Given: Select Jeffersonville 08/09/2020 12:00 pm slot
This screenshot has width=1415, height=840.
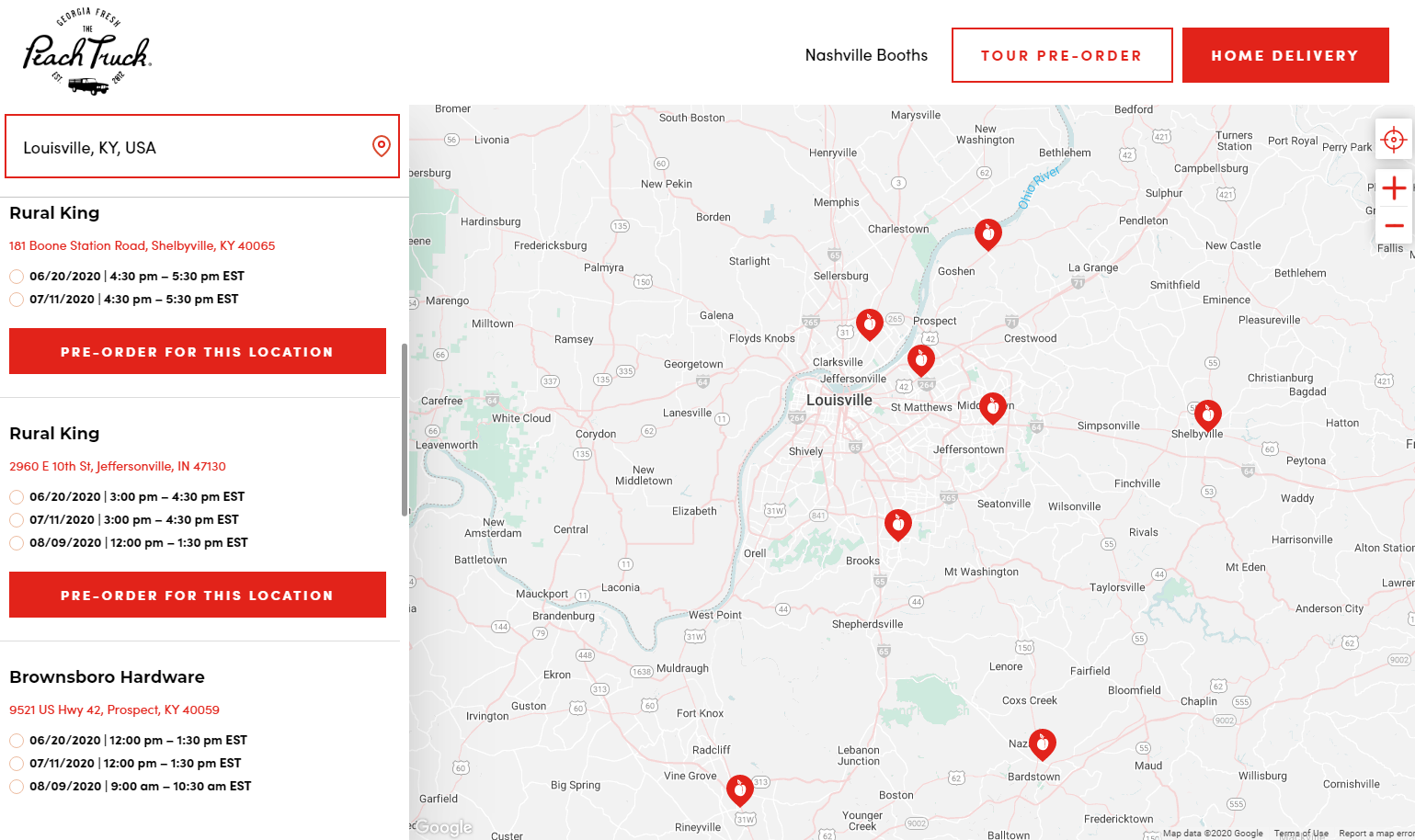Looking at the screenshot, I should [17, 543].
